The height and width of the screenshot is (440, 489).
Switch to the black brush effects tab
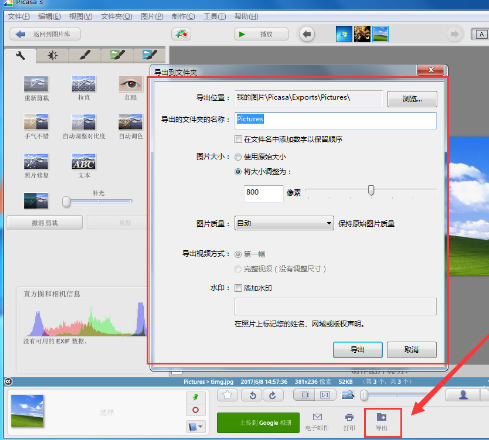(x=85, y=55)
